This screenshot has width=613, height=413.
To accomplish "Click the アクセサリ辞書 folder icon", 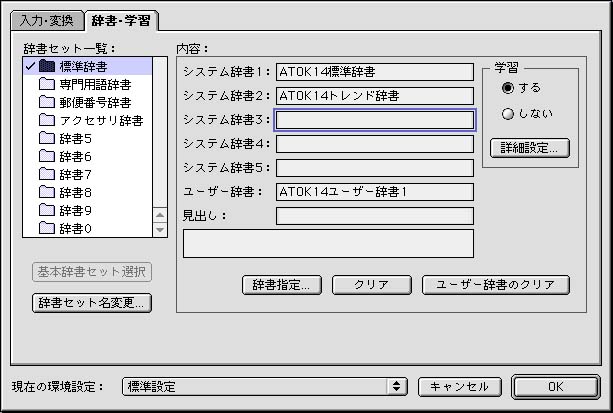I will point(47,120).
